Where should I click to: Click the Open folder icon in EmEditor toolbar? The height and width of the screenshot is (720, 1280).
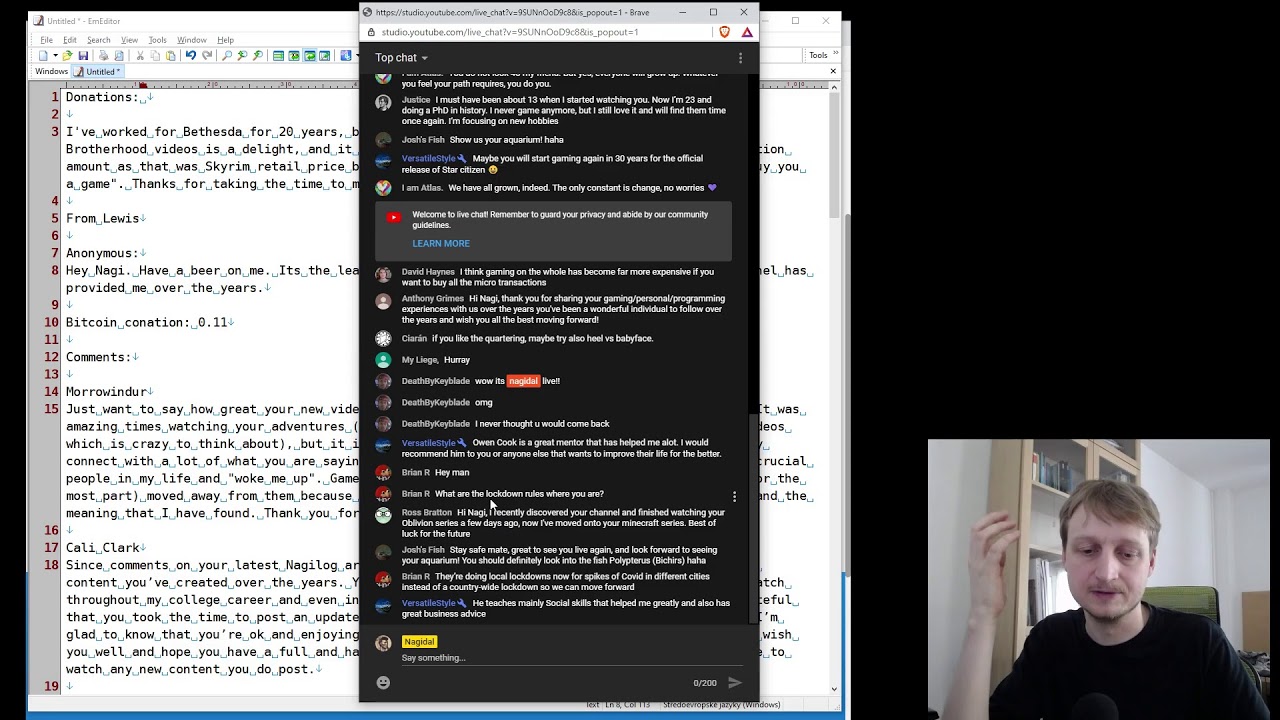click(67, 56)
